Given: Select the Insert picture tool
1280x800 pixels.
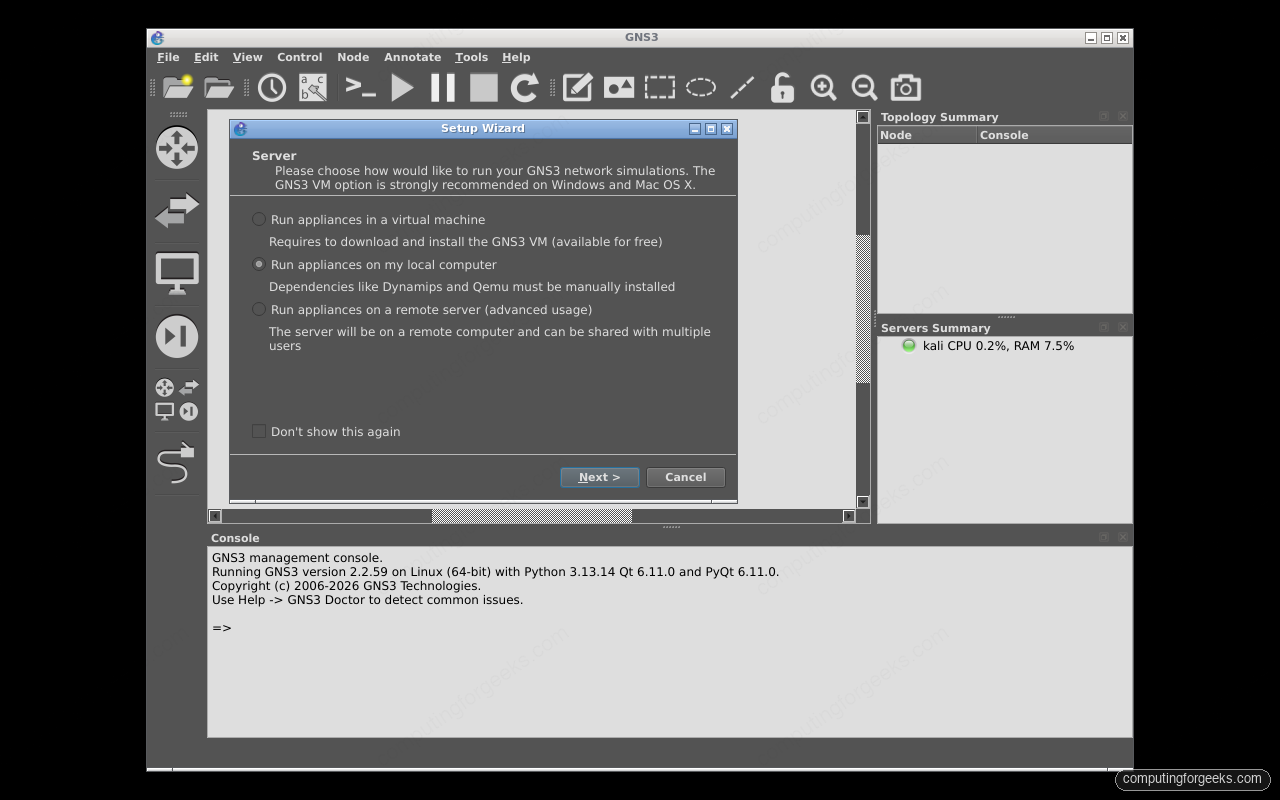Looking at the screenshot, I should 619,87.
